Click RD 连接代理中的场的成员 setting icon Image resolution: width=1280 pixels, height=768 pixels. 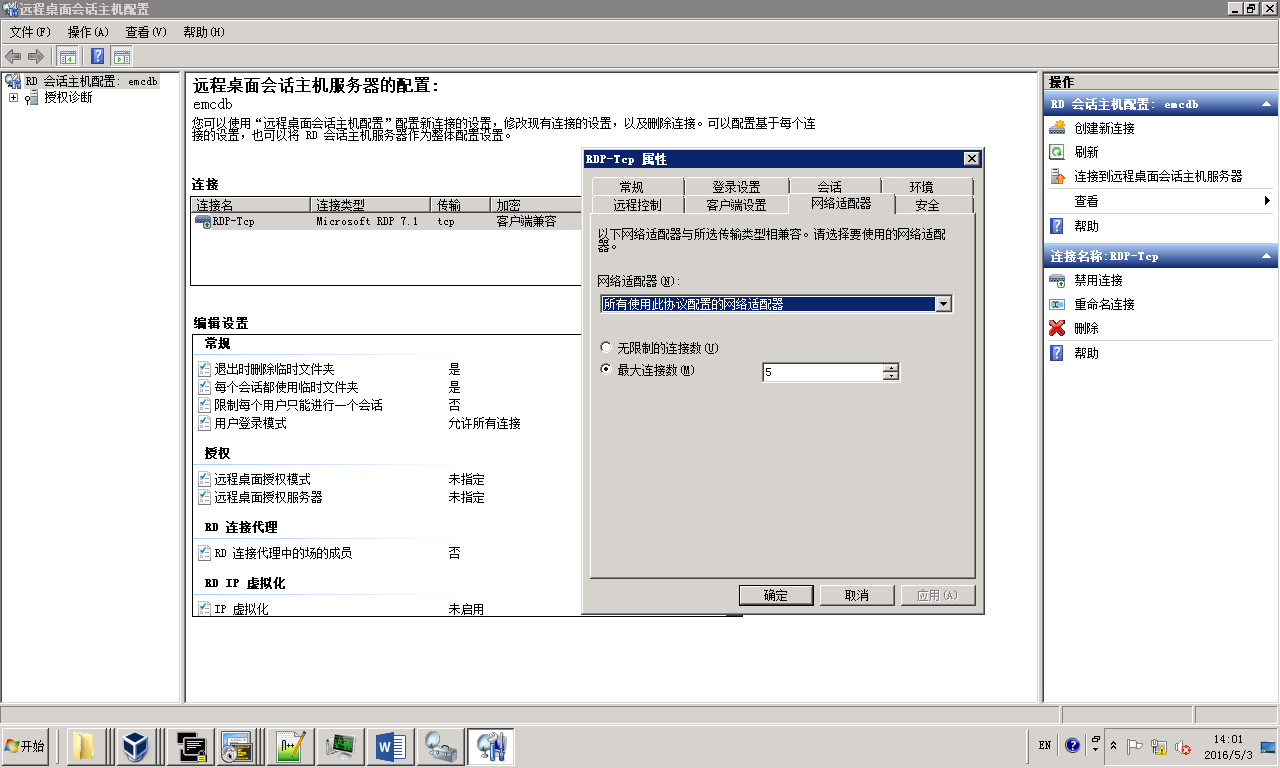[x=204, y=553]
